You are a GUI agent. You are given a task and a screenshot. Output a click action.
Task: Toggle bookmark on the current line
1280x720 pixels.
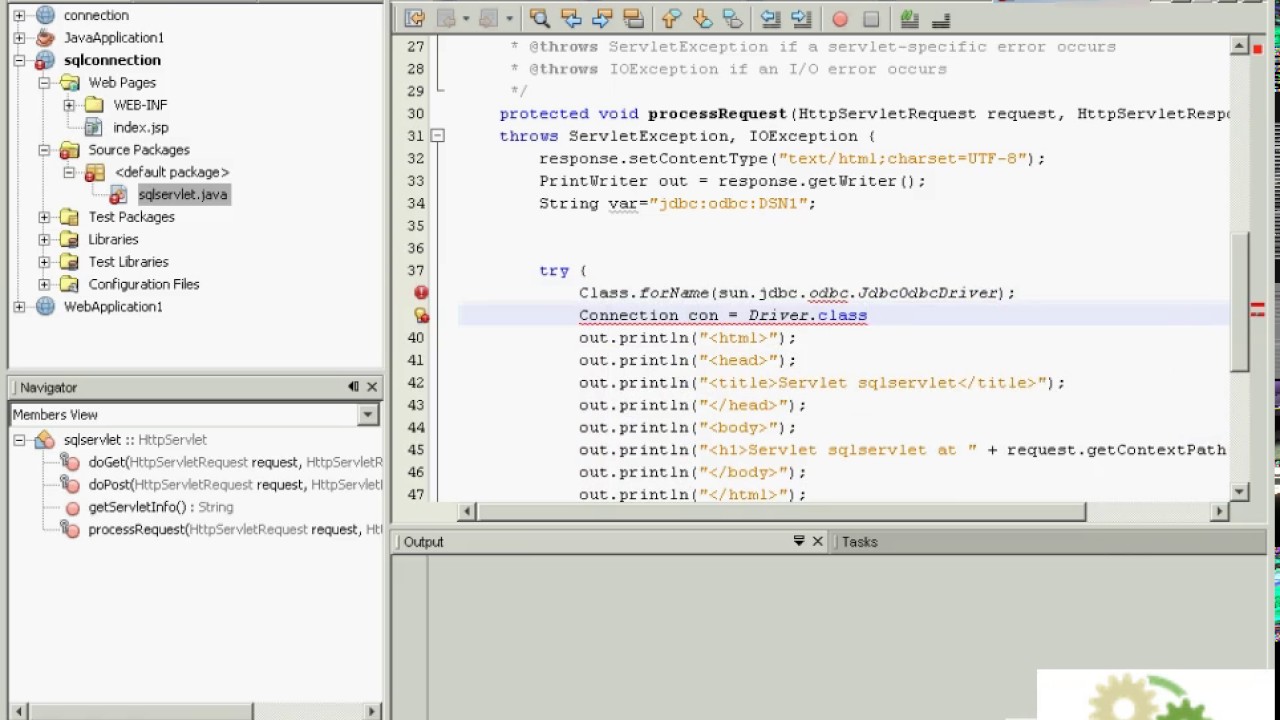click(x=733, y=19)
